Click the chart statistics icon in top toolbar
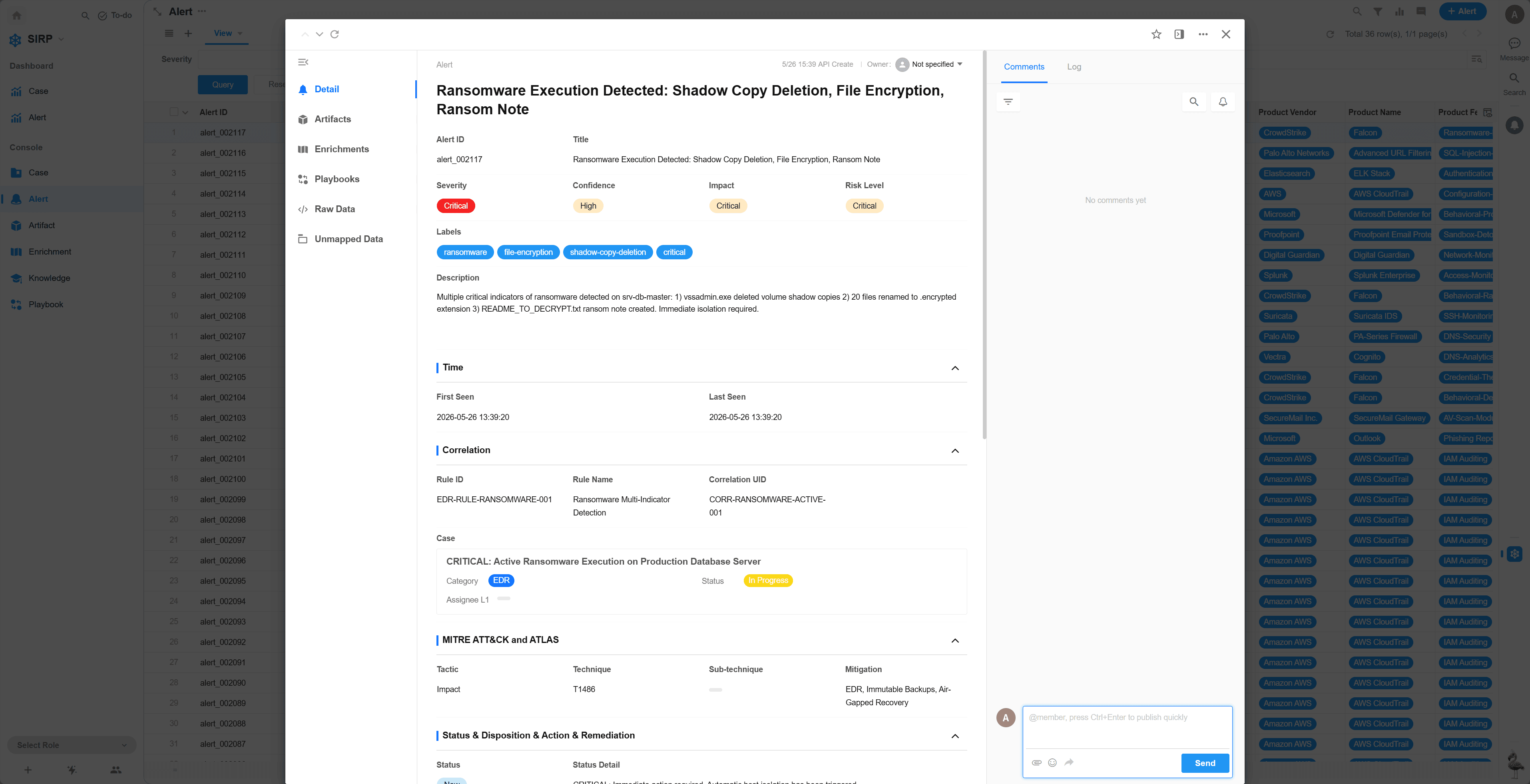The width and height of the screenshot is (1530, 784). 1399,11
